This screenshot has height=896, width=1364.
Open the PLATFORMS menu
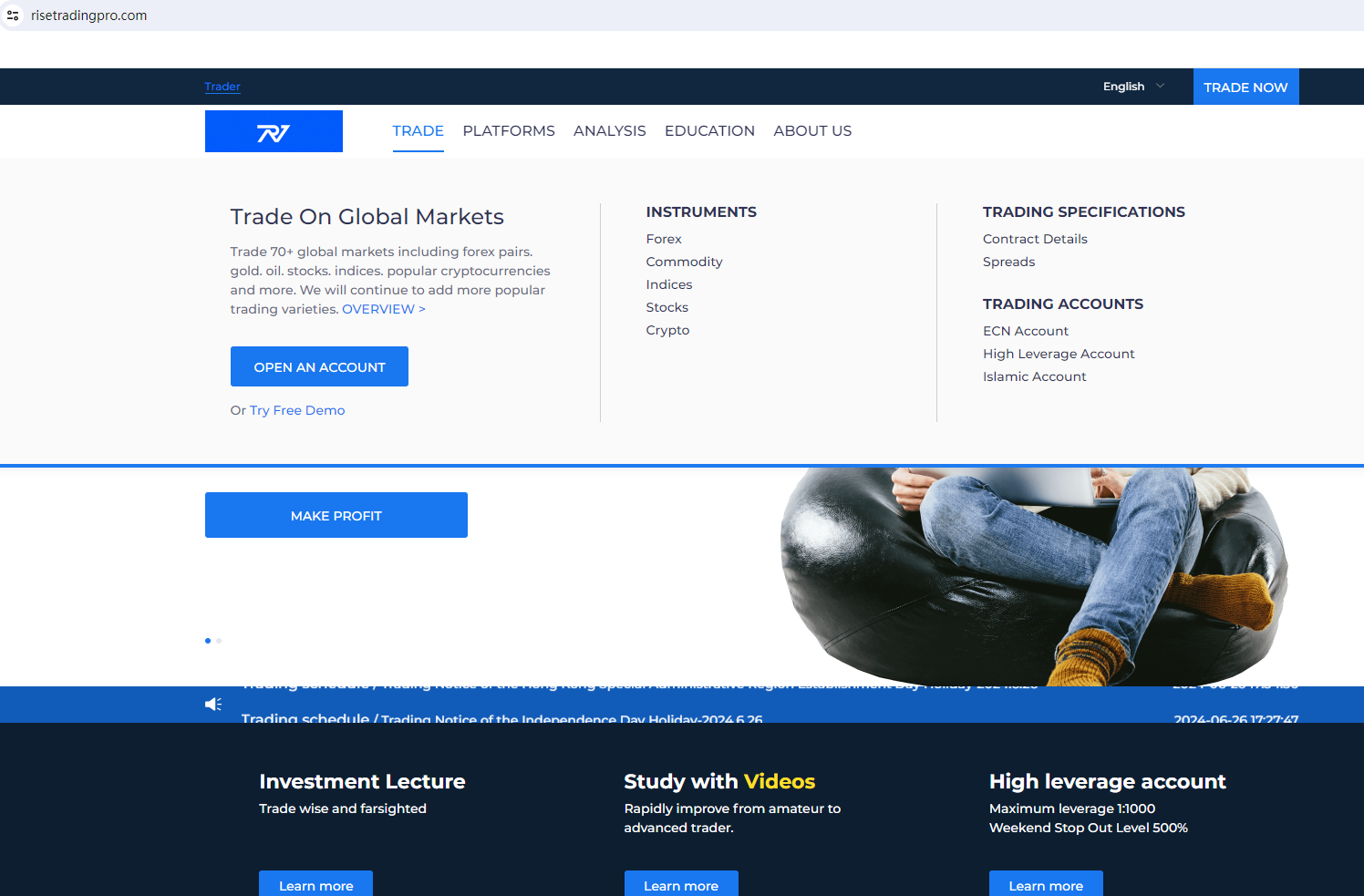[509, 131]
